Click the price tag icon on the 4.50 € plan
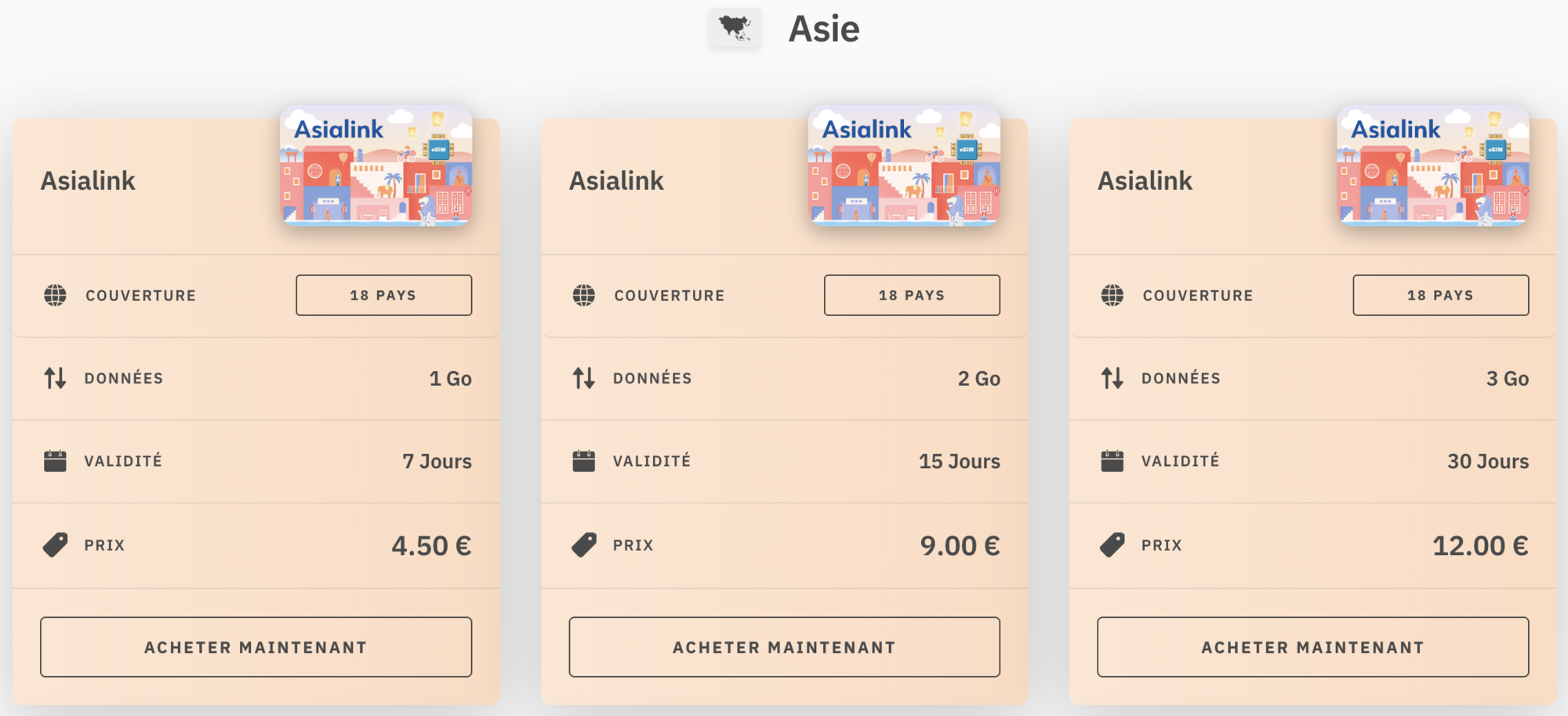This screenshot has height=716, width=1568. [x=55, y=544]
